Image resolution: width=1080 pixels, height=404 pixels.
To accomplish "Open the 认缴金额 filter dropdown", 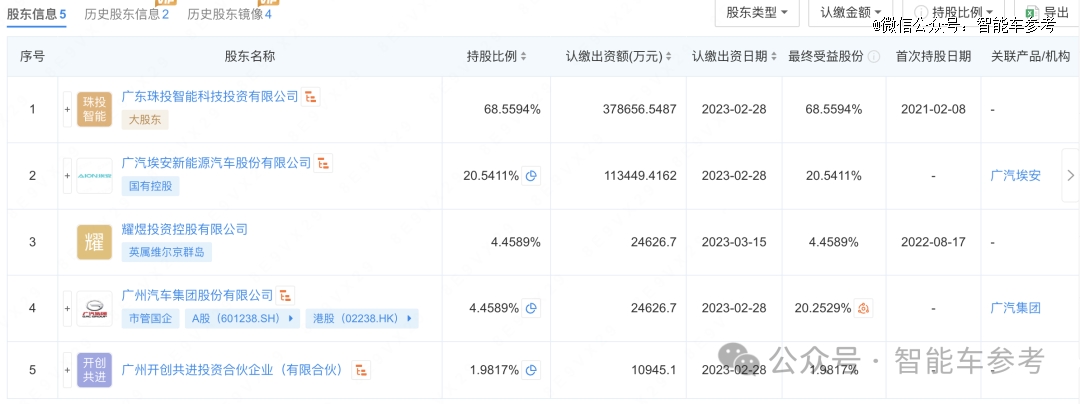I will pyautogui.click(x=851, y=12).
